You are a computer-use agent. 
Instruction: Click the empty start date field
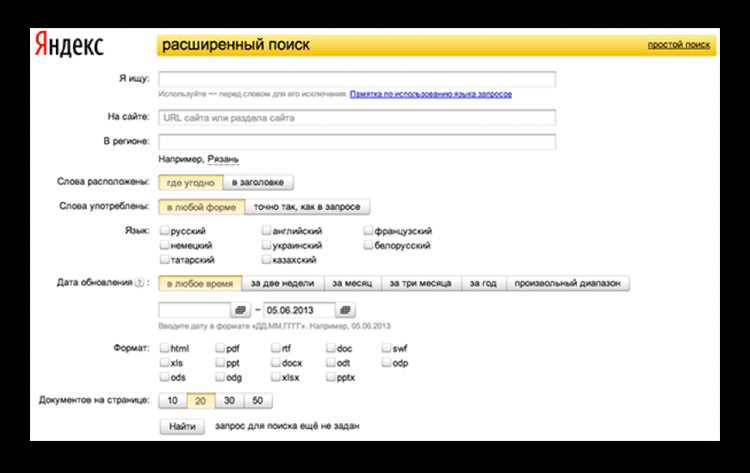coord(195,310)
